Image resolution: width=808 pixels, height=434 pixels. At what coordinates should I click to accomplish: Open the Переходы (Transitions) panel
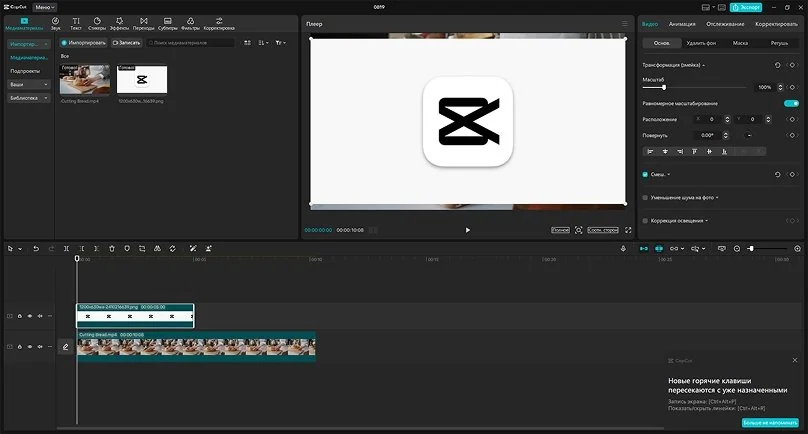143,24
